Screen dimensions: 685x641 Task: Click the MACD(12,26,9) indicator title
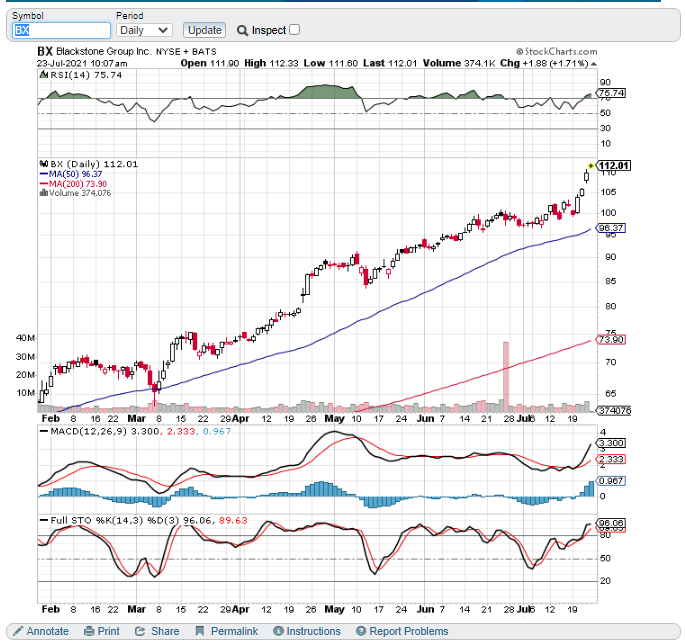click(89, 431)
